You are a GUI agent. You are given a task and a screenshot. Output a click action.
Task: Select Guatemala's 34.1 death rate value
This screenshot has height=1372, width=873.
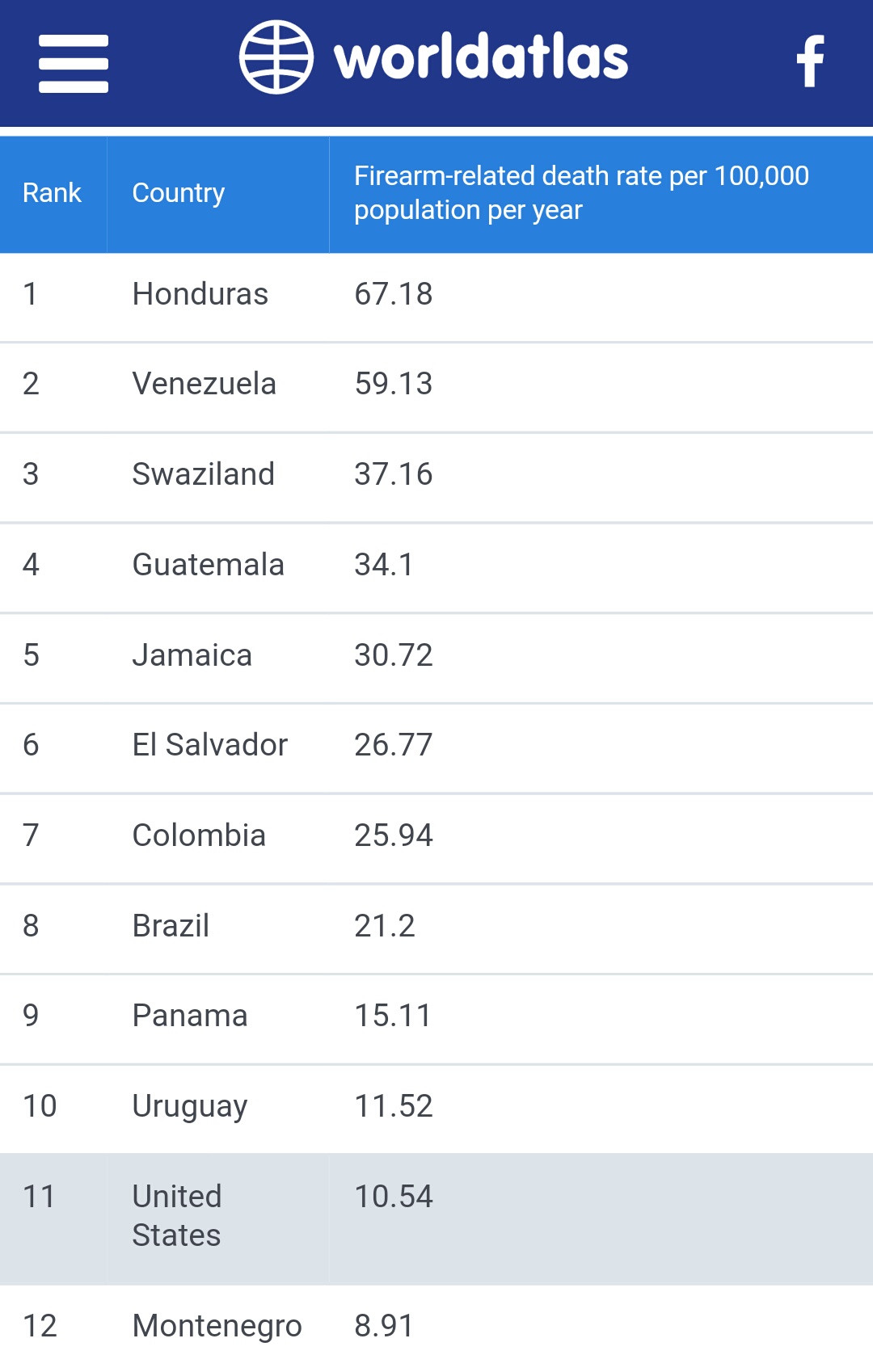click(384, 565)
